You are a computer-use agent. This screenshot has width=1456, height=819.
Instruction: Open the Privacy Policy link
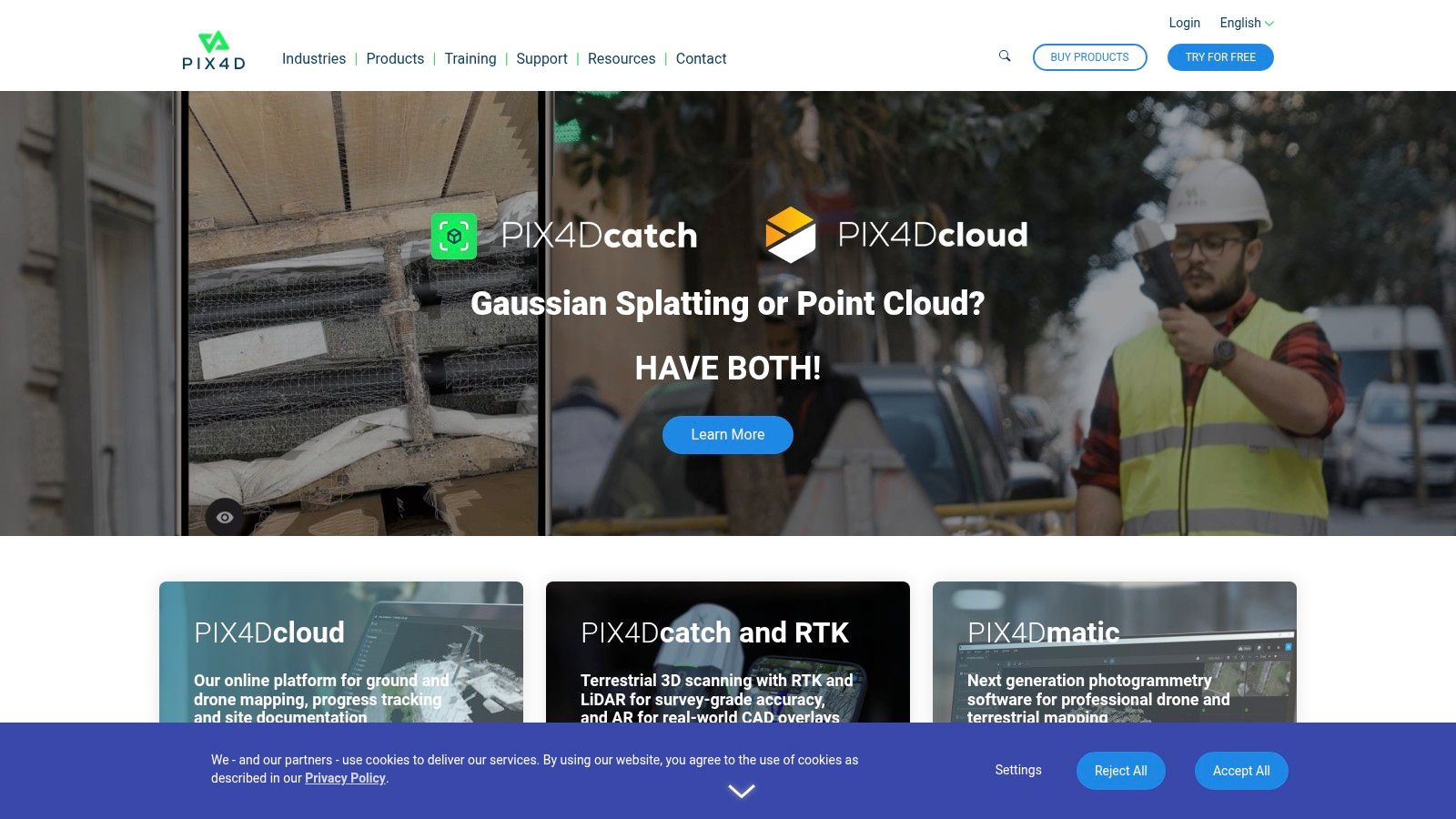click(345, 778)
